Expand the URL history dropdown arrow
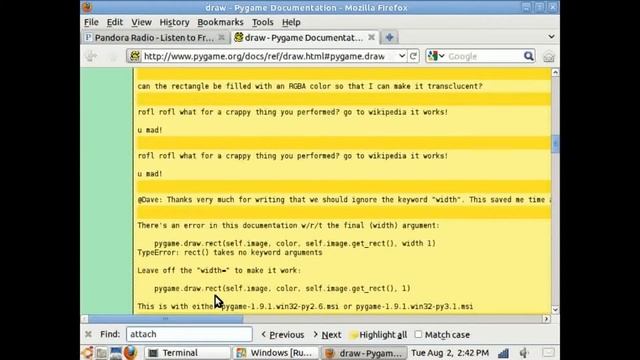 tap(402, 56)
